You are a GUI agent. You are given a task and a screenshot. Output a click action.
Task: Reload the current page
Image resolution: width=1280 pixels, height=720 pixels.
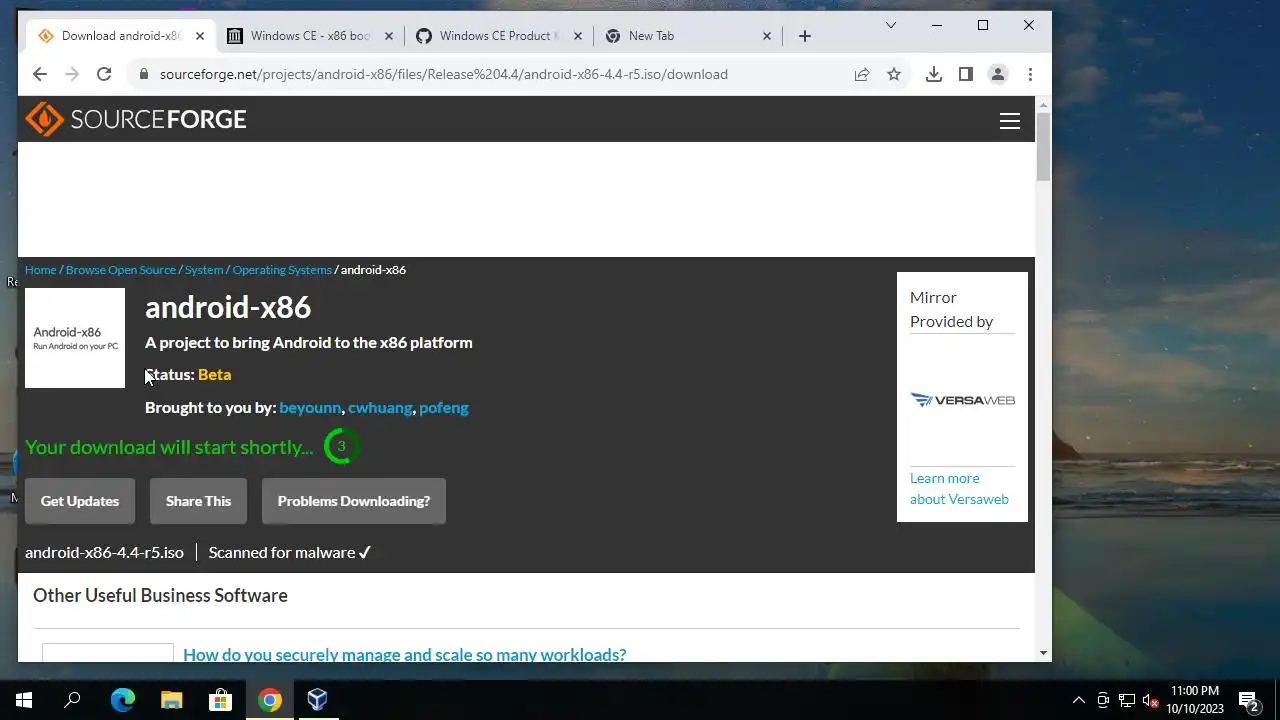click(x=104, y=74)
